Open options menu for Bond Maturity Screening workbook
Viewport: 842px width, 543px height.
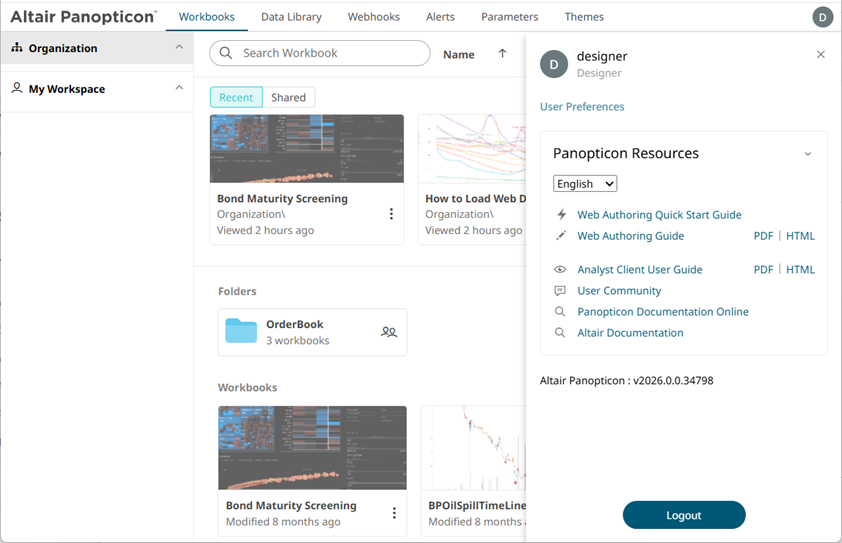coord(394,513)
